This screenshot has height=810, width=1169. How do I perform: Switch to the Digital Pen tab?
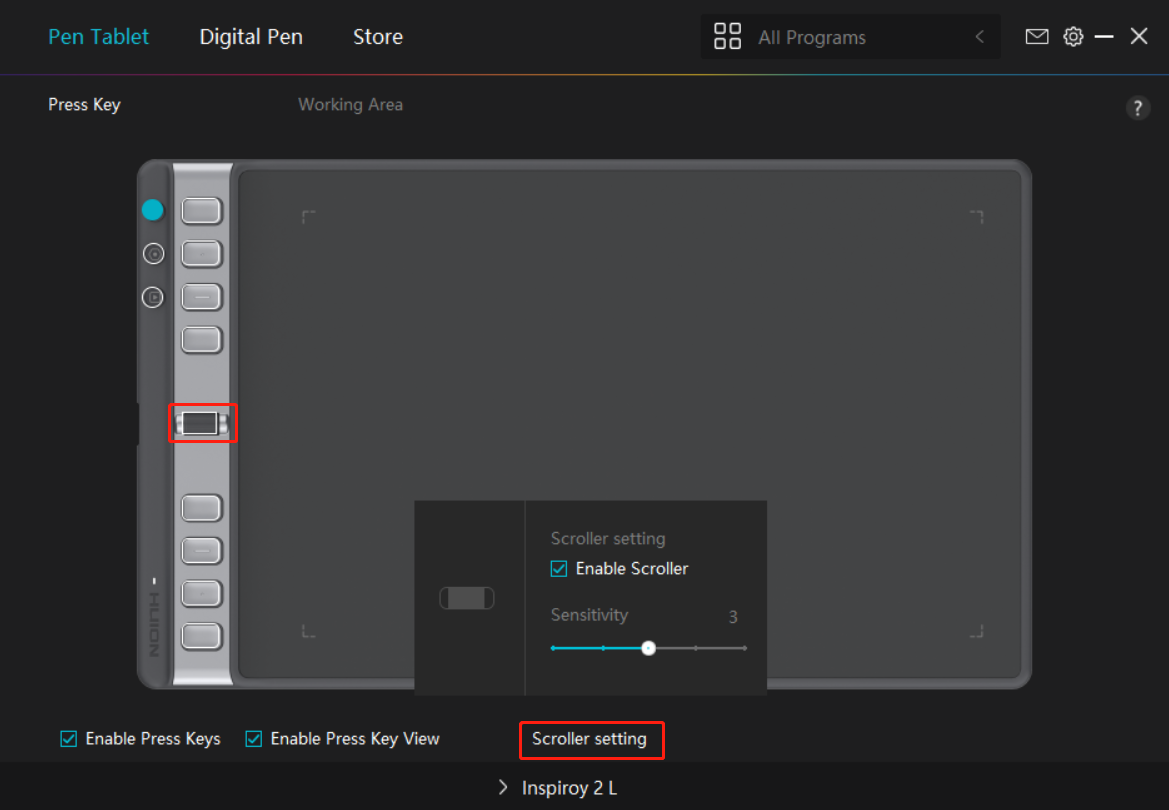(251, 37)
